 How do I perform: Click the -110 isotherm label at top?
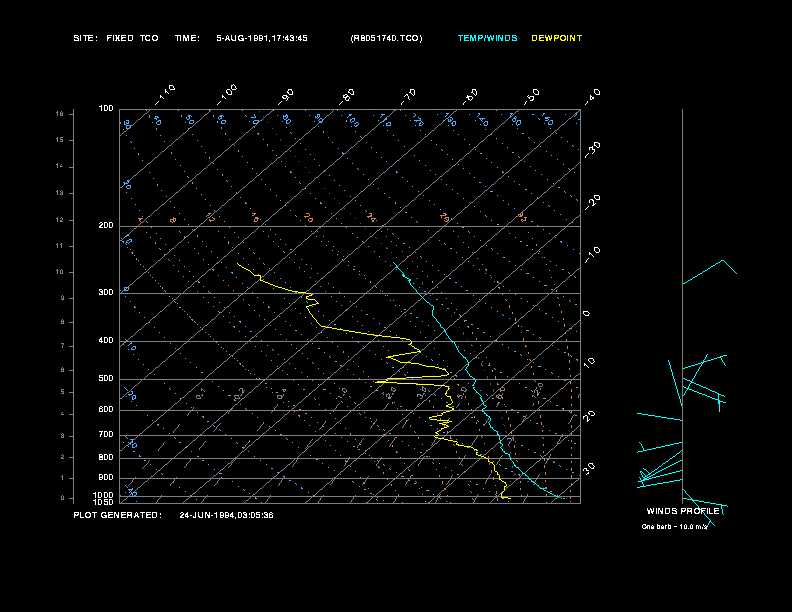165,95
